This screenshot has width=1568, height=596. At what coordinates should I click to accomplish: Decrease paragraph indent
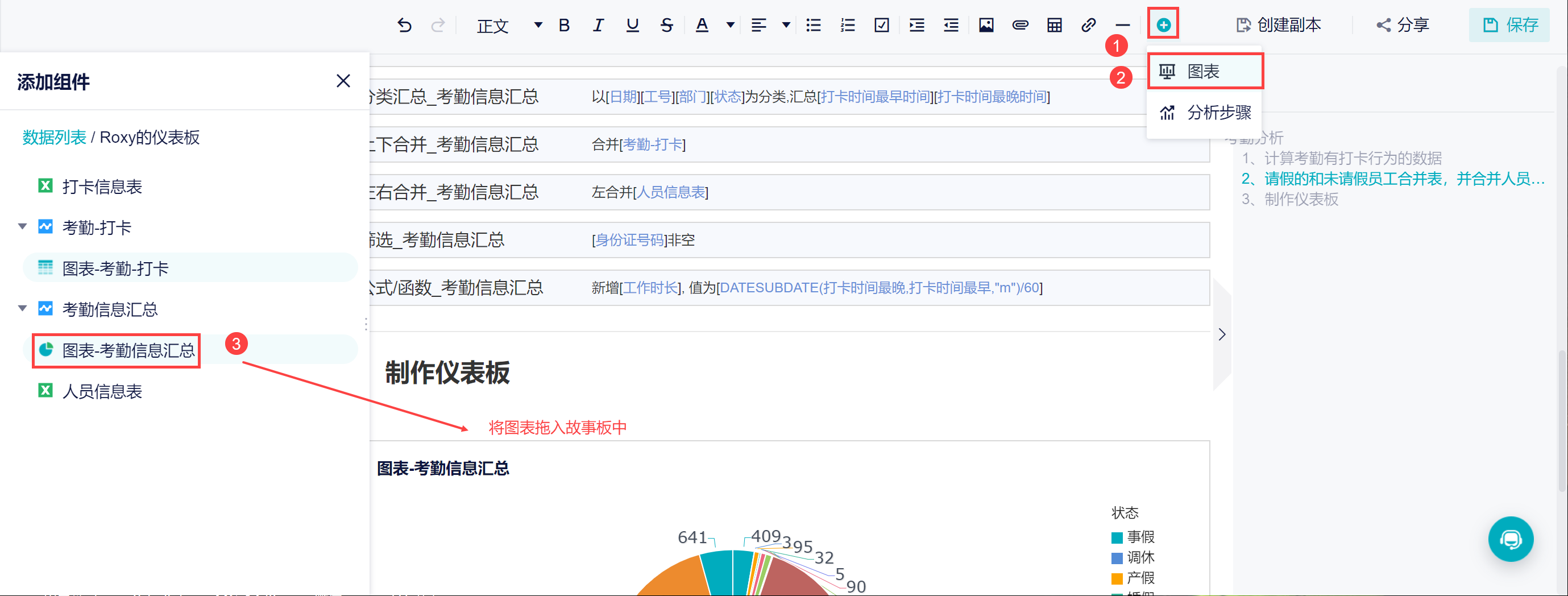(951, 25)
